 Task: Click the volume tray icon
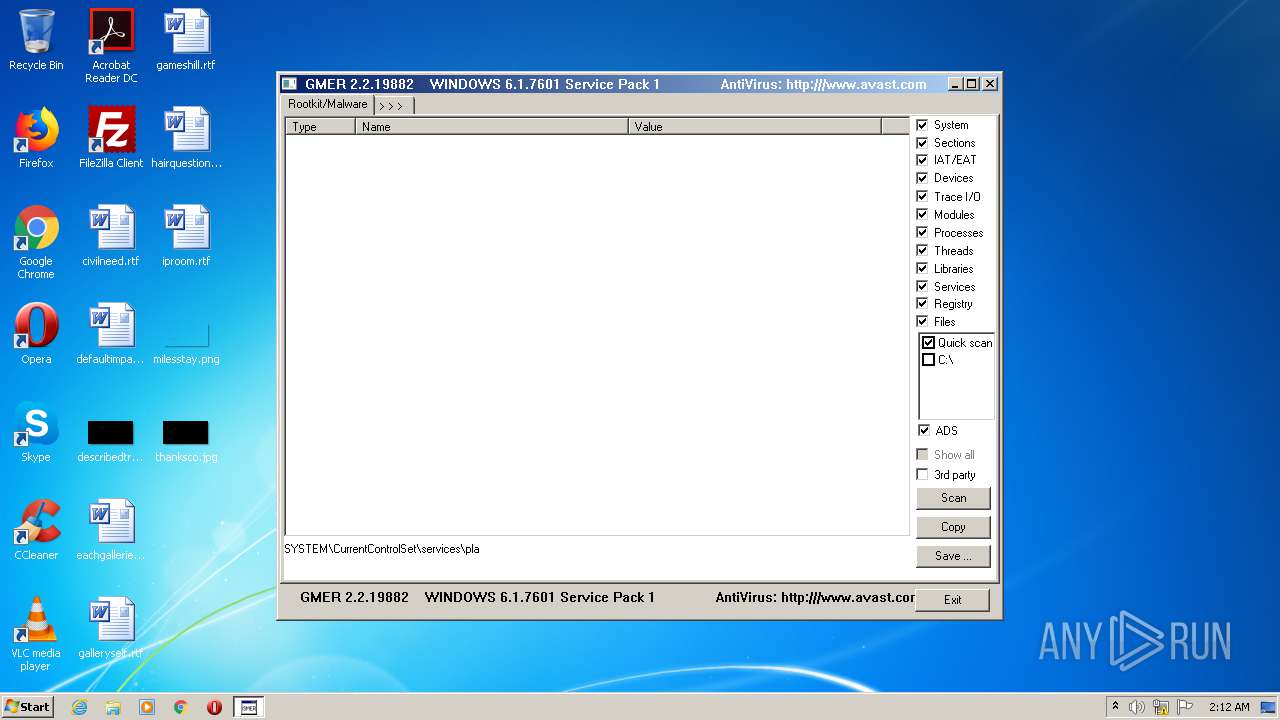tap(1137, 707)
